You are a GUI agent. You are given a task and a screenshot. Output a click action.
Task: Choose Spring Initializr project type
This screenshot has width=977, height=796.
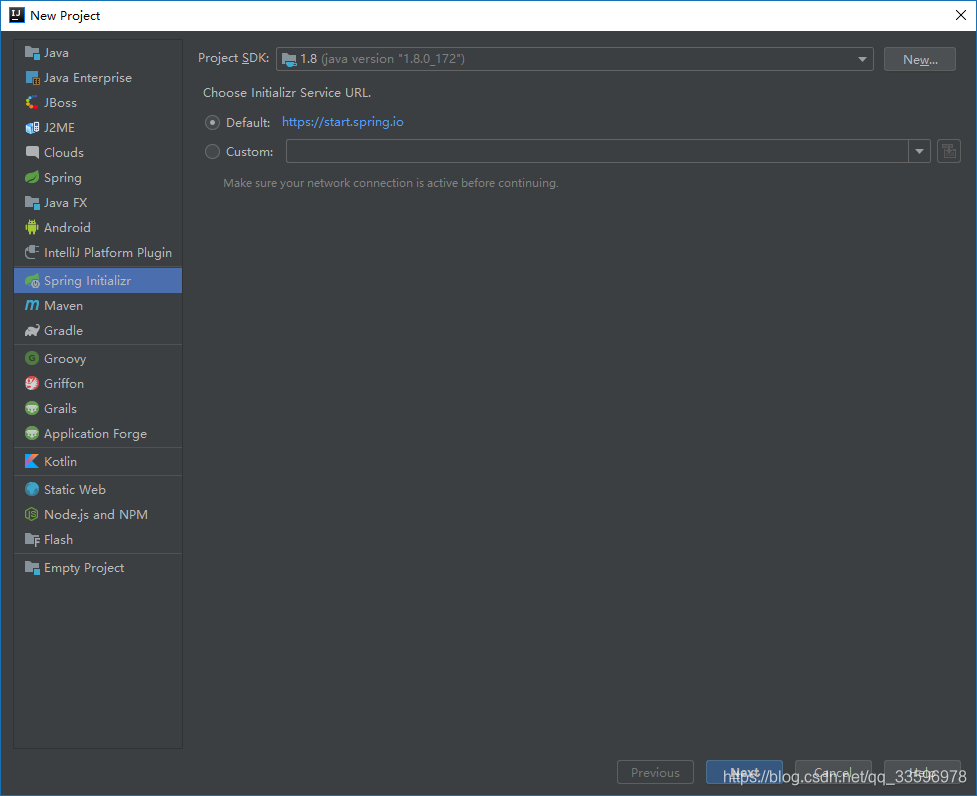point(98,281)
